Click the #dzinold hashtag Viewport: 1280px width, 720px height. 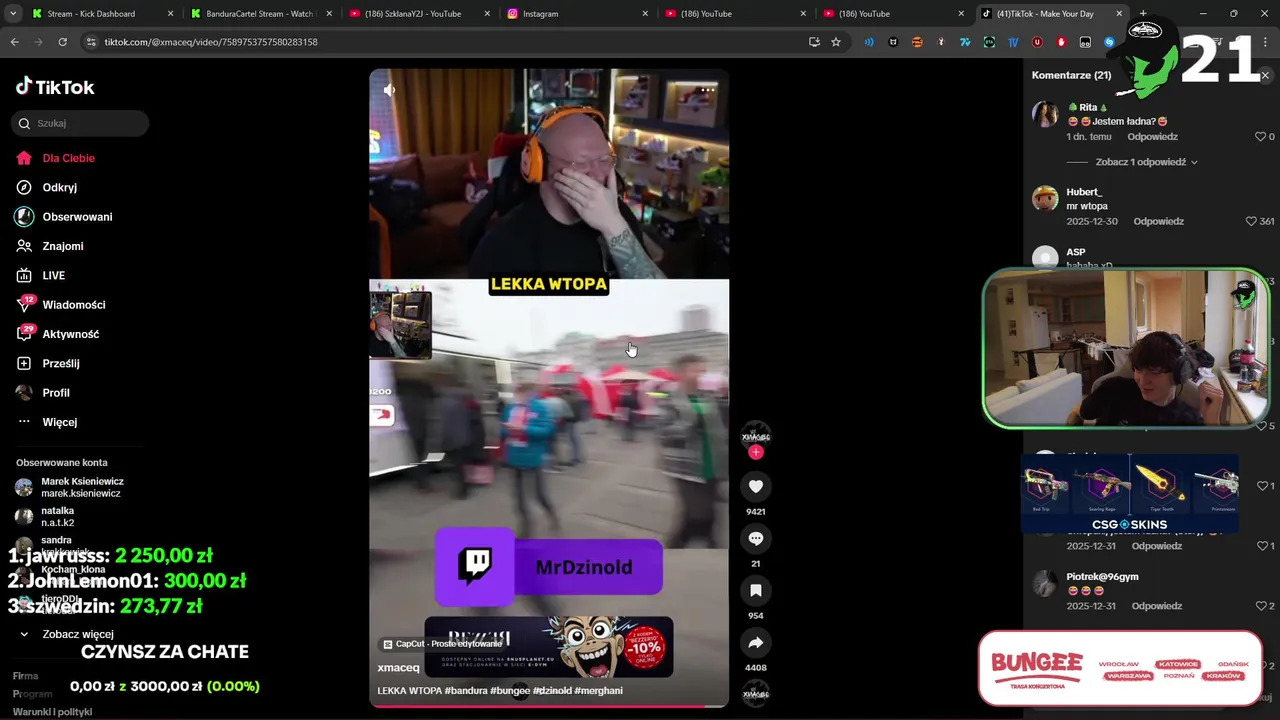click(x=552, y=690)
